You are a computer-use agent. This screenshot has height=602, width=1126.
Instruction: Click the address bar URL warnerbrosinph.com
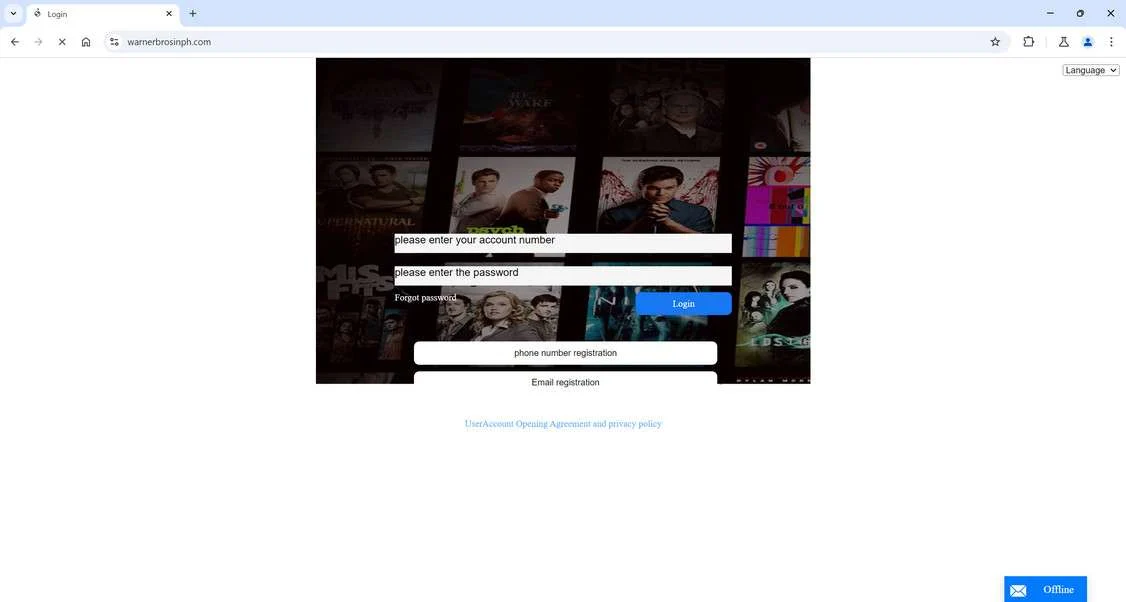point(169,42)
